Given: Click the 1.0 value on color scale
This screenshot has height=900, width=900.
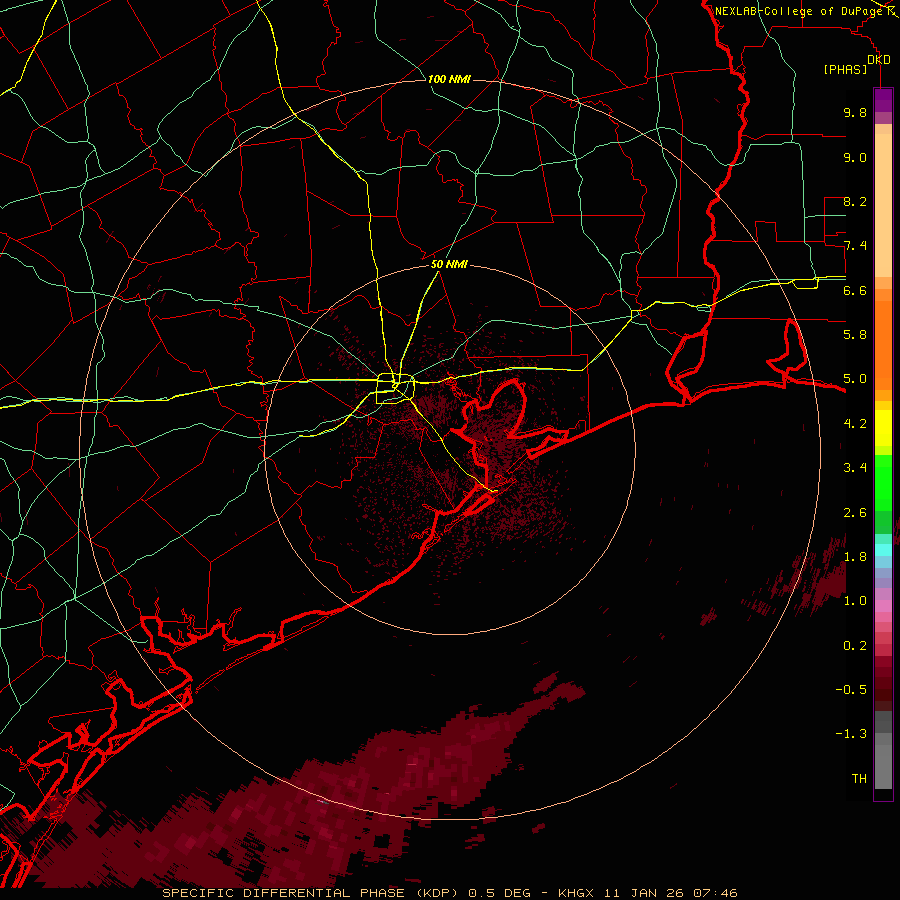Looking at the screenshot, I should pyautogui.click(x=855, y=601).
